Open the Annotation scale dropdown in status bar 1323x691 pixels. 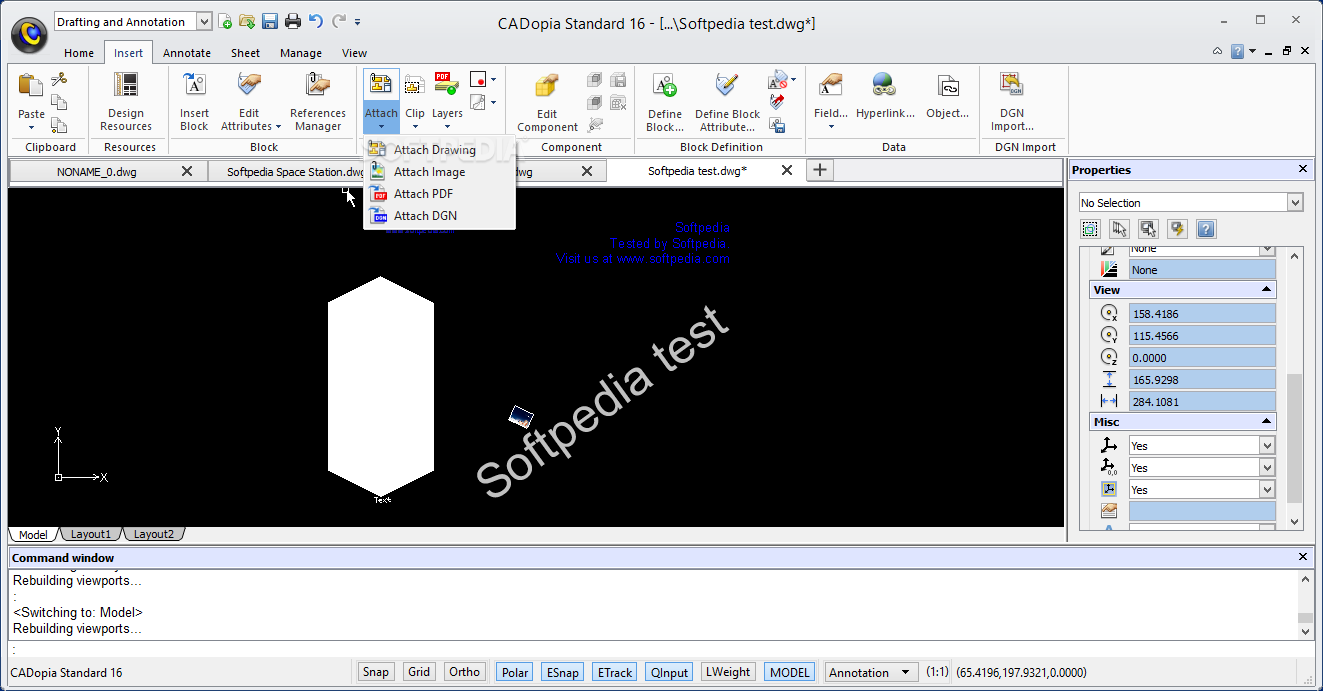point(905,673)
